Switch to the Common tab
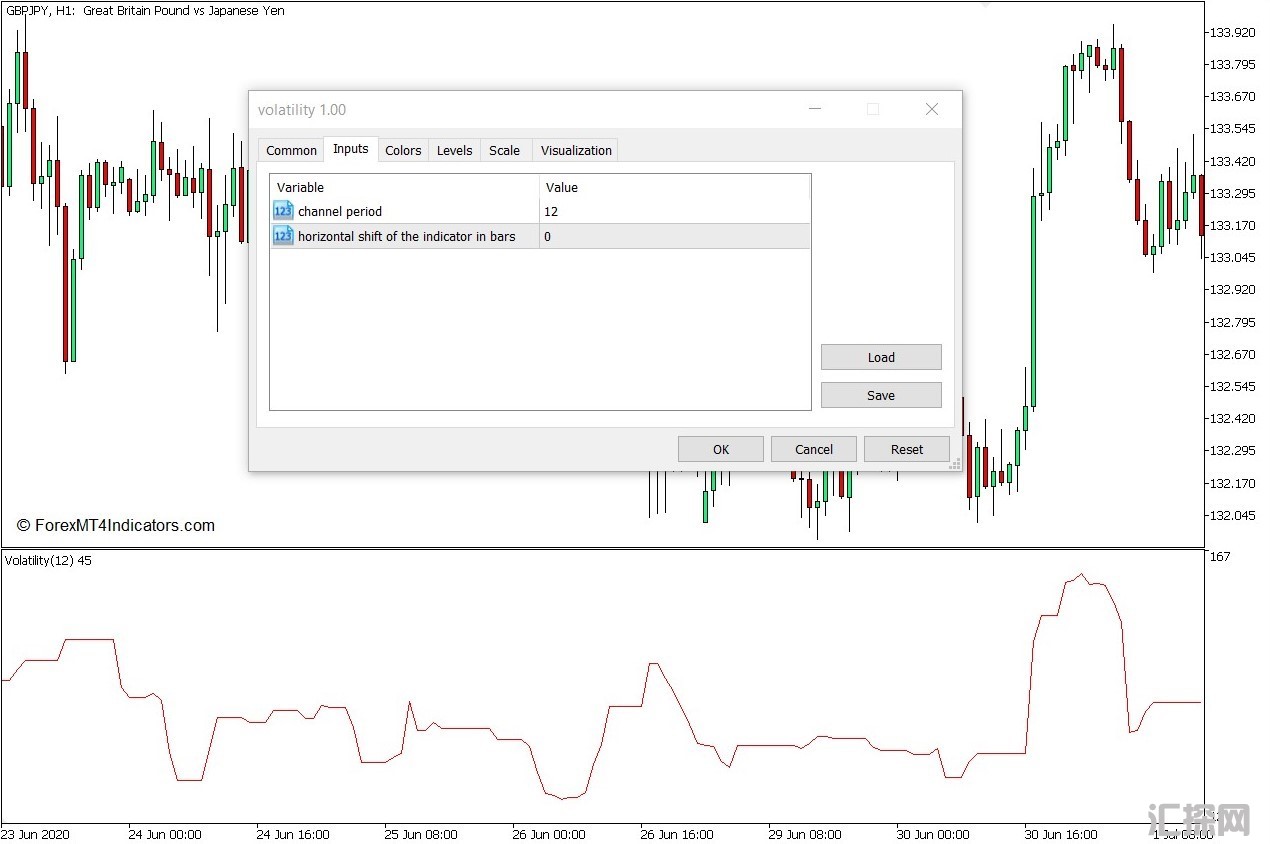 (x=291, y=150)
